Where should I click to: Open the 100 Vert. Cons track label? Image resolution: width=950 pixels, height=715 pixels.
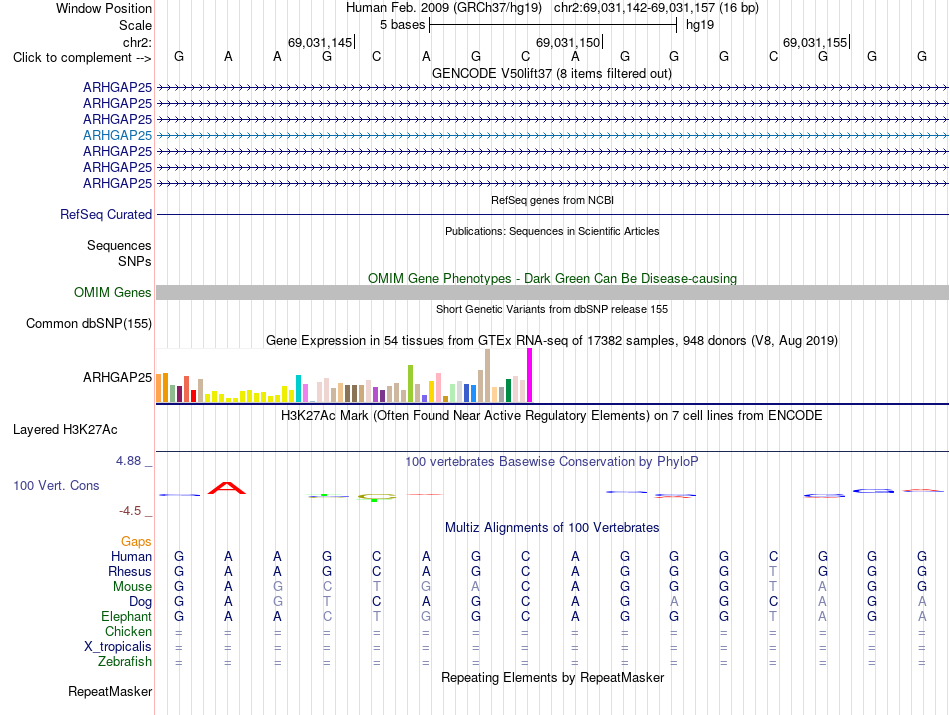coord(56,485)
